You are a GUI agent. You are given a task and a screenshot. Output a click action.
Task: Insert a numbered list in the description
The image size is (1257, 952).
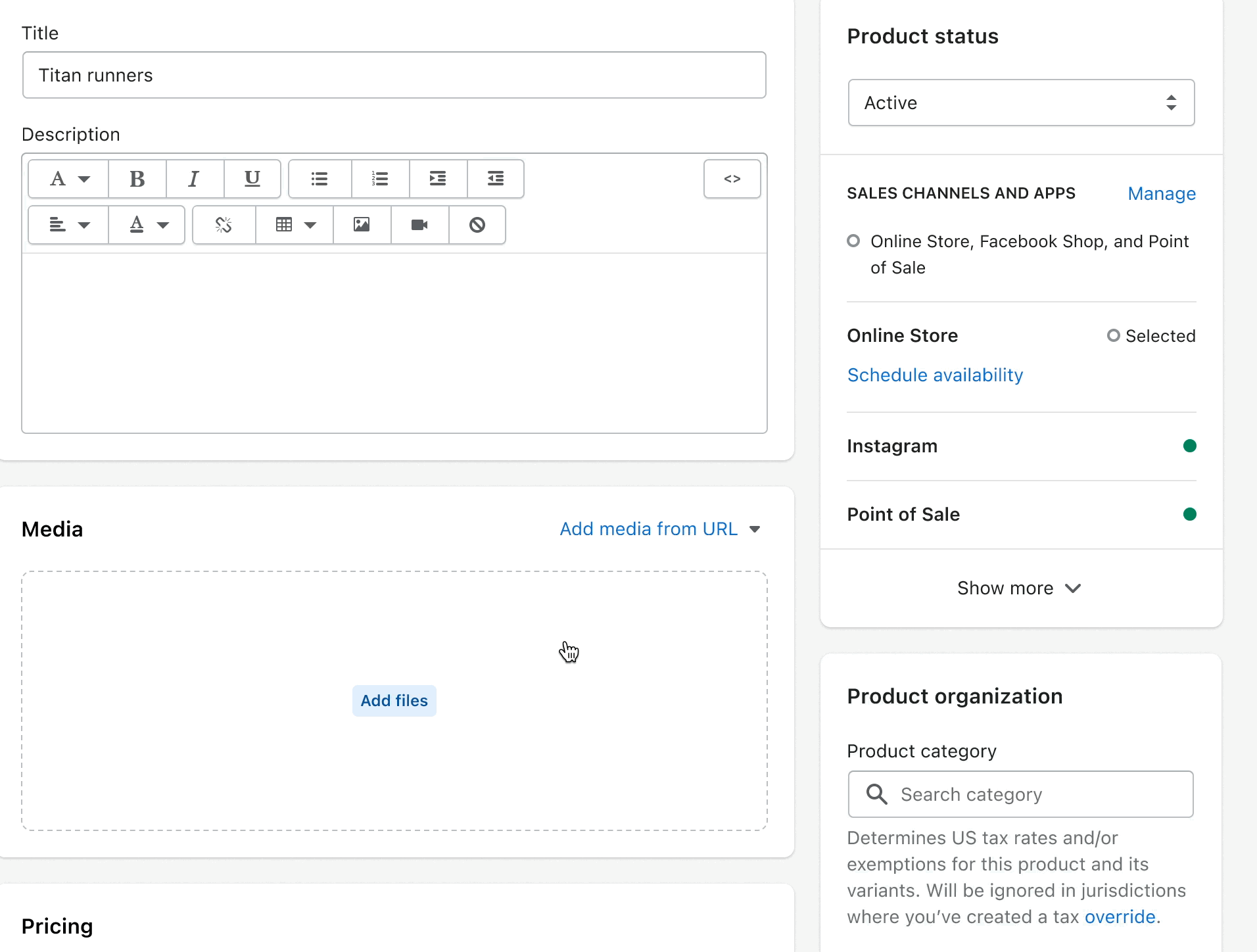point(380,178)
